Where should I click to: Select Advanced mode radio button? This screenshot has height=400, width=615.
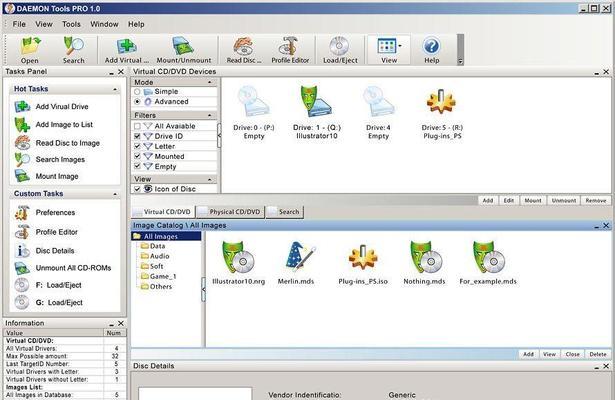click(137, 102)
